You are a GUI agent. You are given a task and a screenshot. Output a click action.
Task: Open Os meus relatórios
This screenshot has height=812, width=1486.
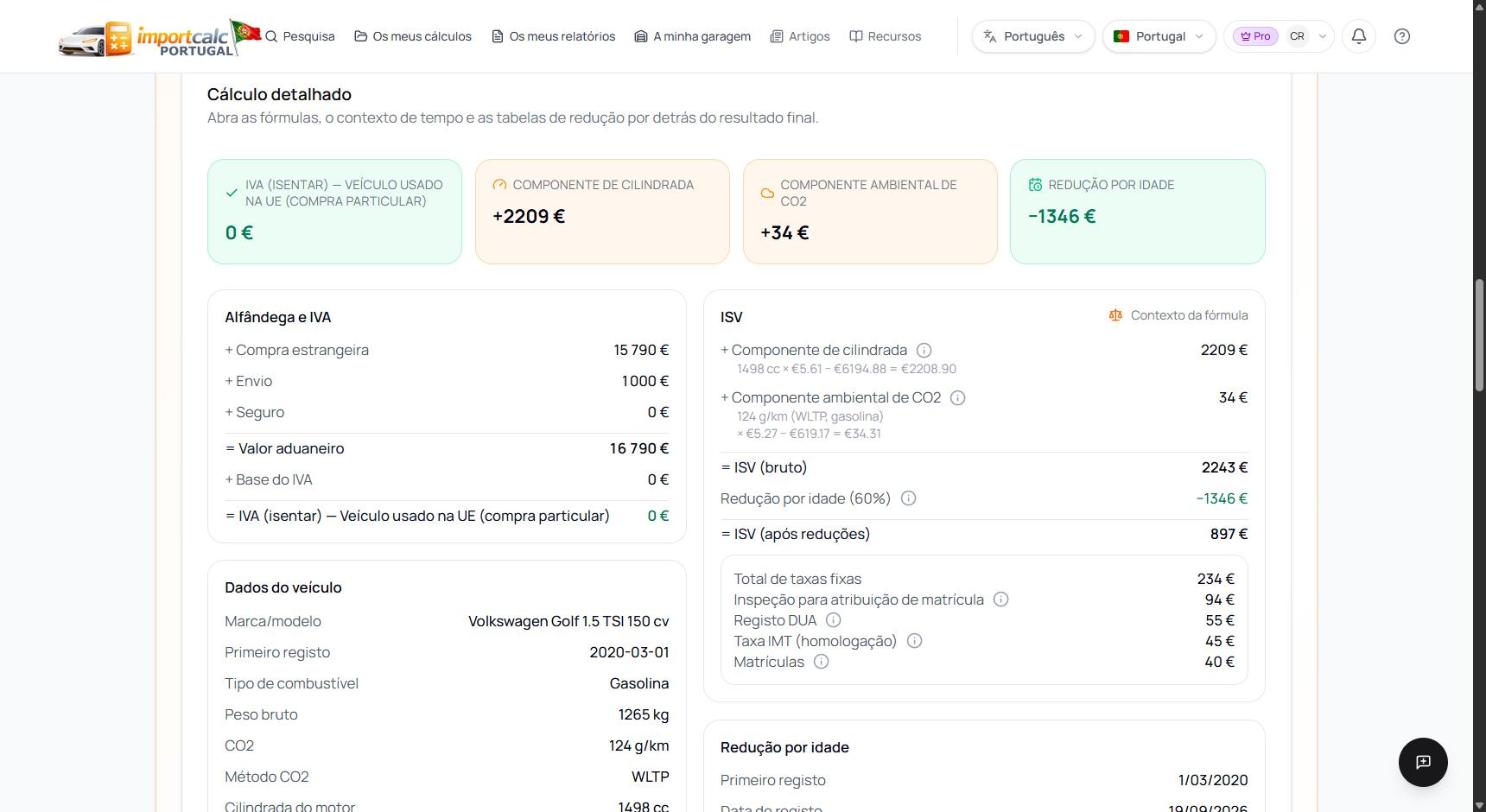click(x=553, y=36)
